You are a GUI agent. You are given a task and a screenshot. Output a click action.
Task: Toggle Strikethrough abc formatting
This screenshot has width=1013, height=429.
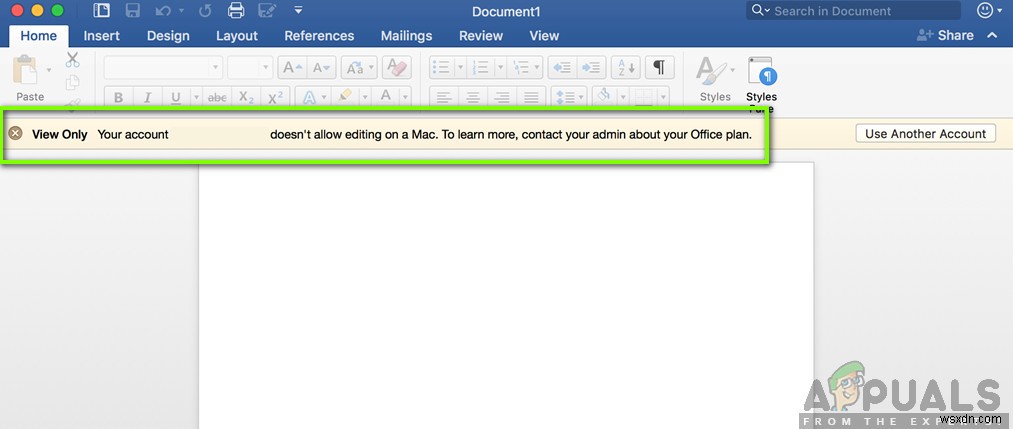click(217, 98)
